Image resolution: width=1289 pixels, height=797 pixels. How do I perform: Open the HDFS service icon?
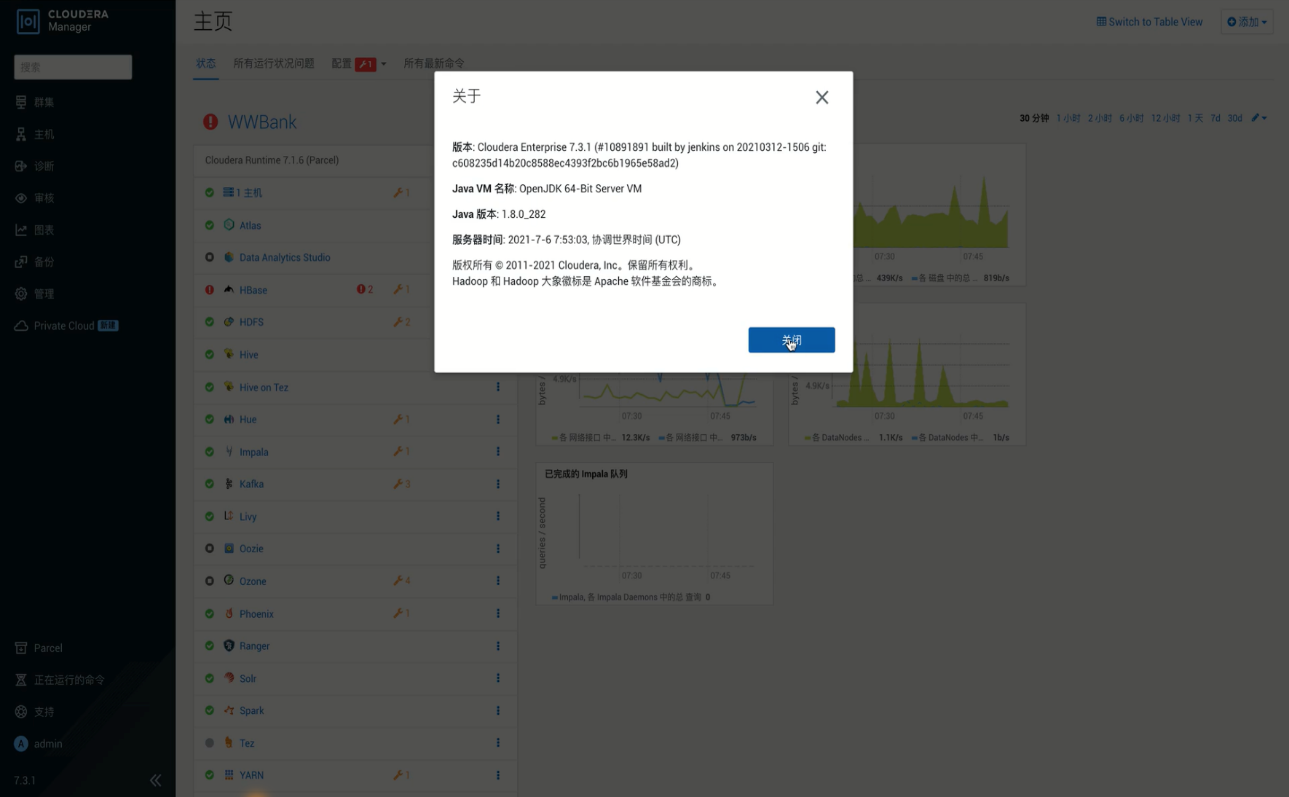pos(227,321)
